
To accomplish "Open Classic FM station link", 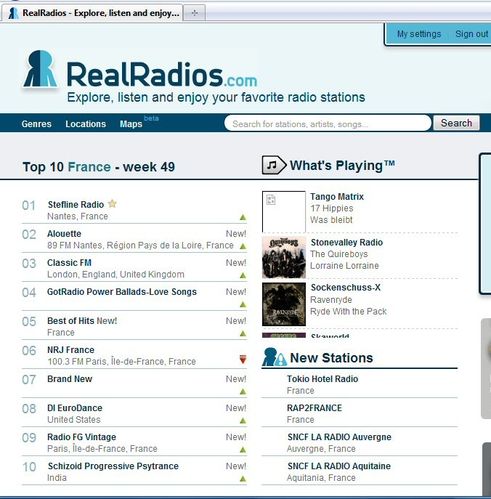I will click(x=69, y=263).
